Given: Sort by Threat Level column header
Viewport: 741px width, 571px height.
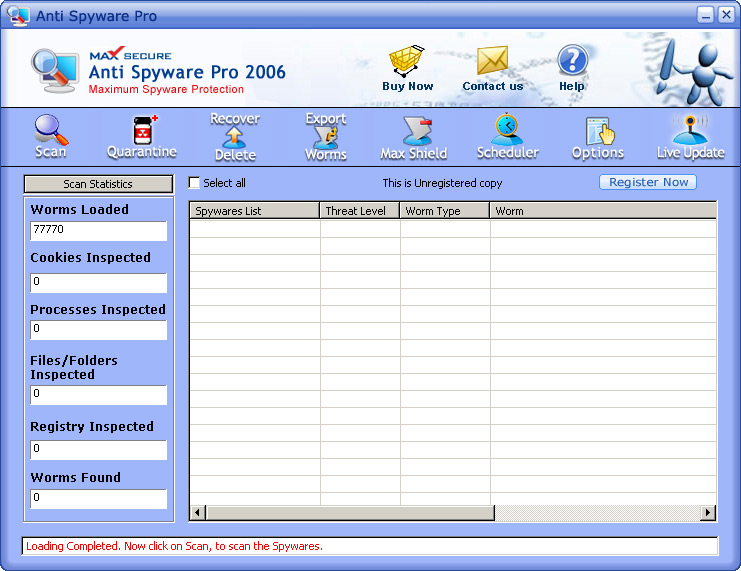Looking at the screenshot, I should click(x=360, y=211).
